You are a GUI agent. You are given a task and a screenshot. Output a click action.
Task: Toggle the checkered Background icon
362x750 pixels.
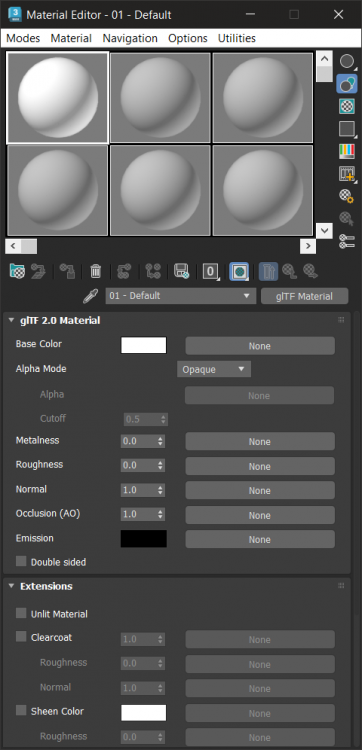pos(347,106)
